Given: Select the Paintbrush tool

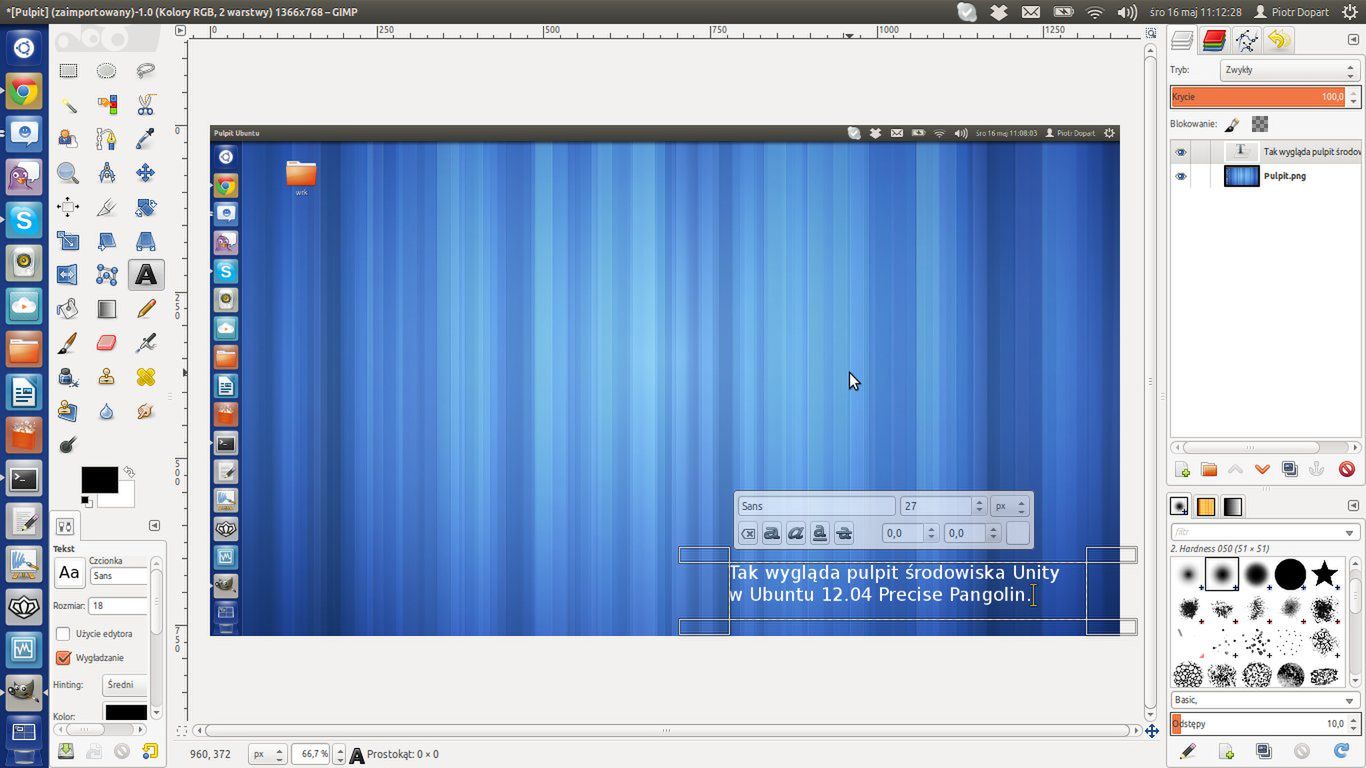Looking at the screenshot, I should 68,343.
